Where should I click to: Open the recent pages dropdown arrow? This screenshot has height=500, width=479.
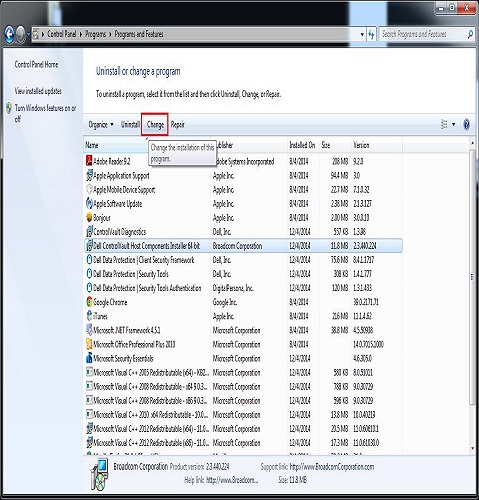[x=29, y=34]
